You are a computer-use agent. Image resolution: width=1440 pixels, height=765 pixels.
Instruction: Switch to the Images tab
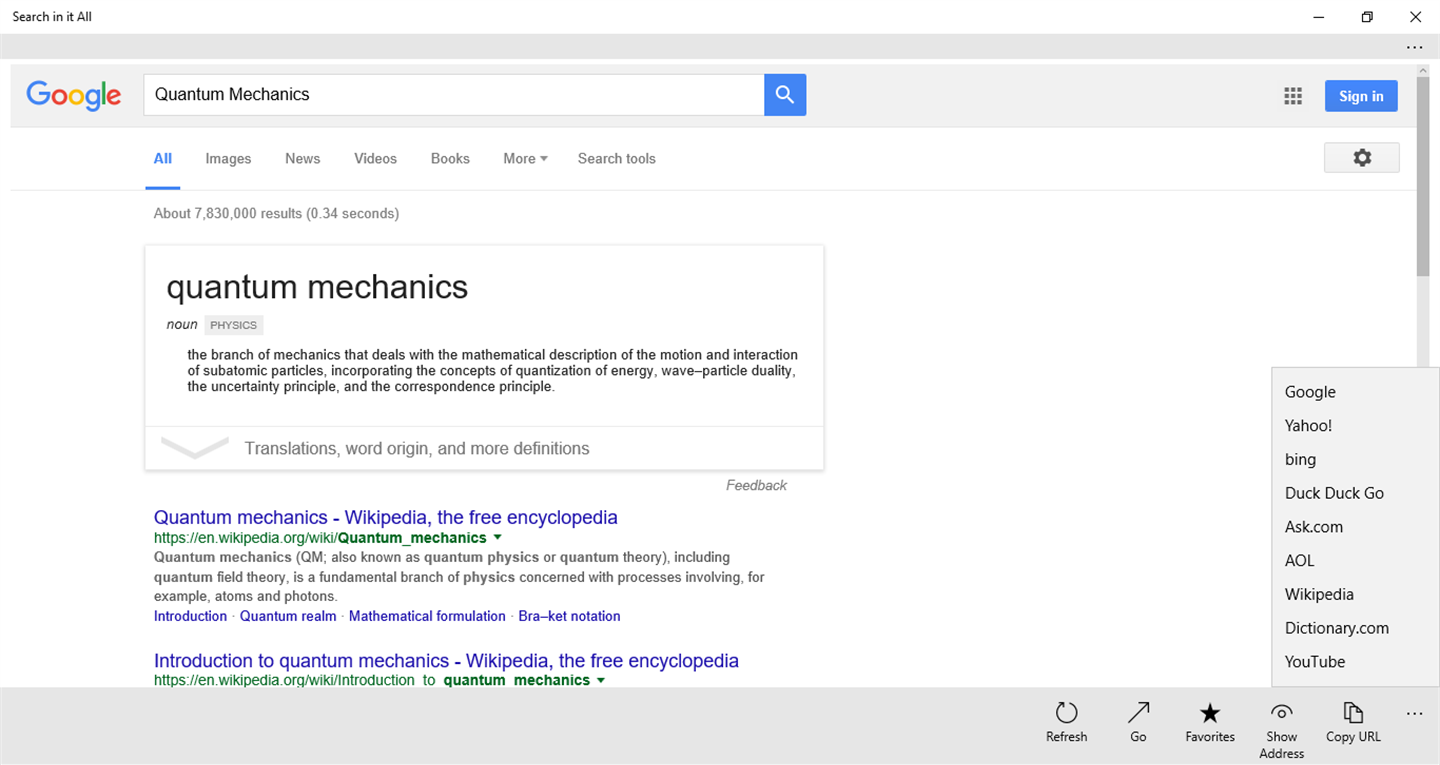click(x=228, y=159)
